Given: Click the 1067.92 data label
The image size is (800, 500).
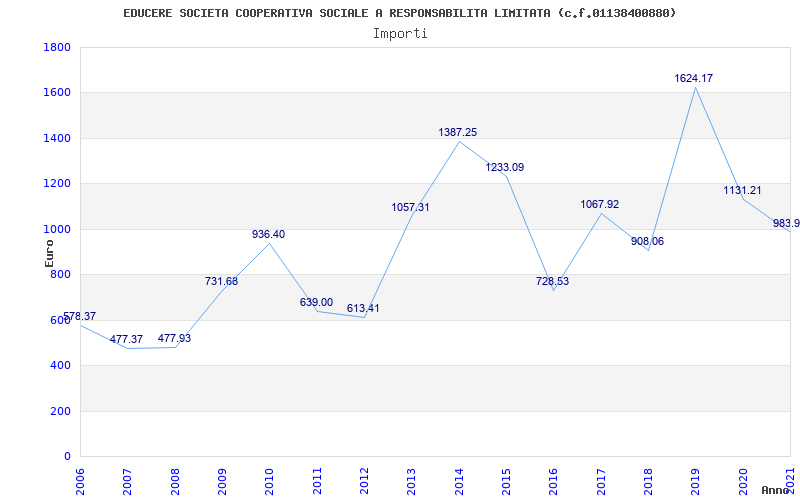Looking at the screenshot, I should tap(599, 204).
